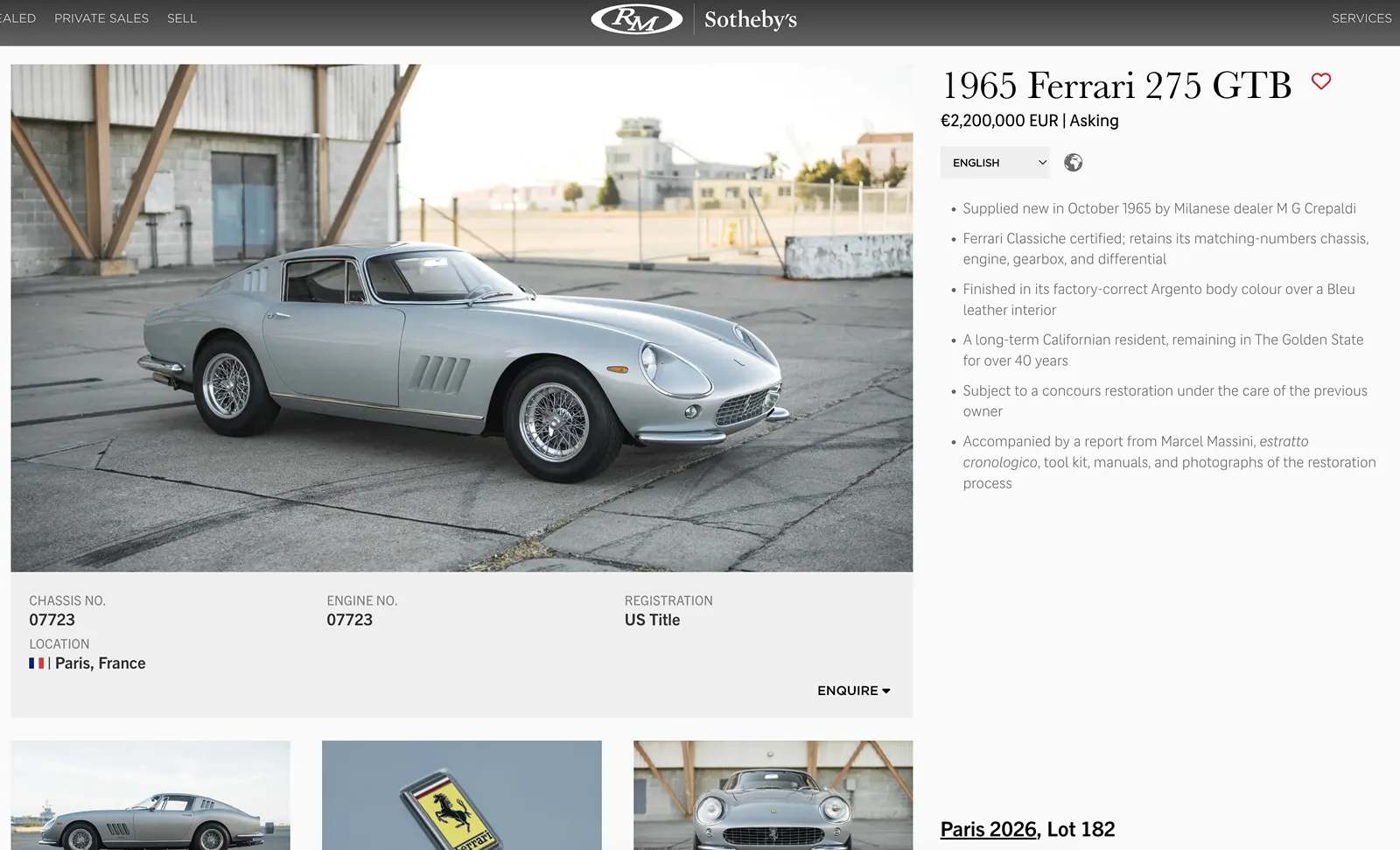View the side profile Ferrari thumbnail

pos(150,795)
